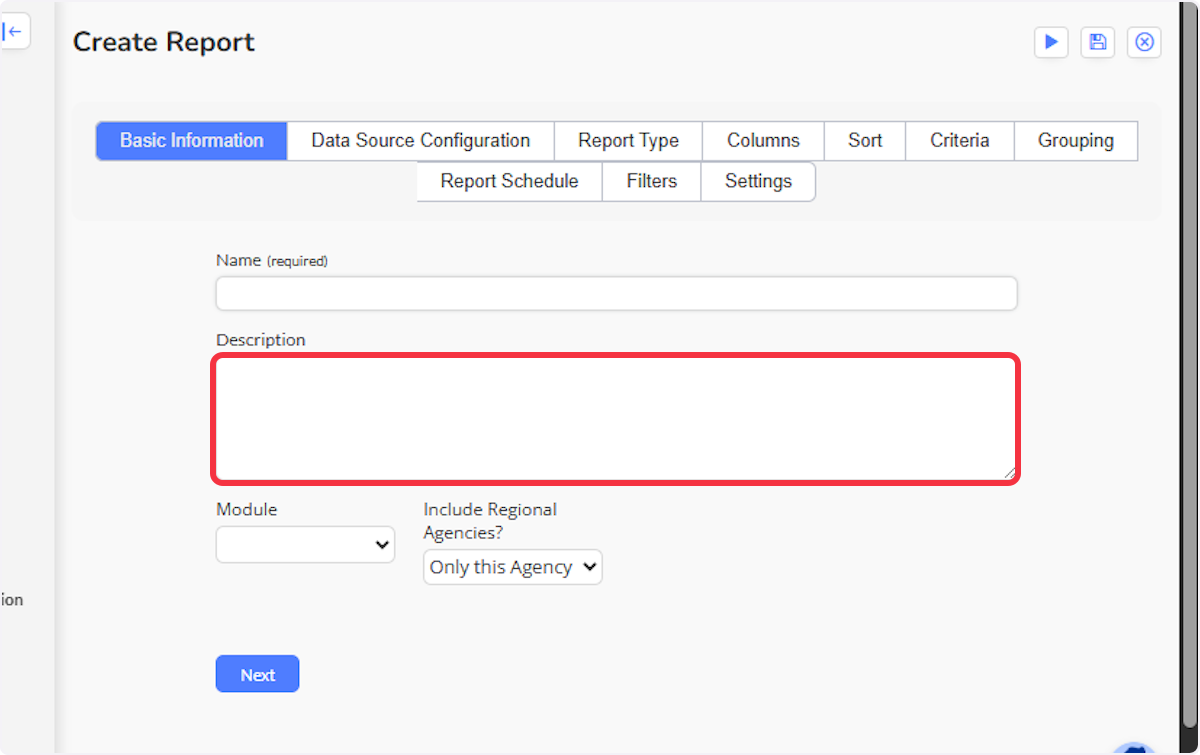Switch to the Criteria tab
This screenshot has height=755, width=1200.
pyautogui.click(x=960, y=141)
